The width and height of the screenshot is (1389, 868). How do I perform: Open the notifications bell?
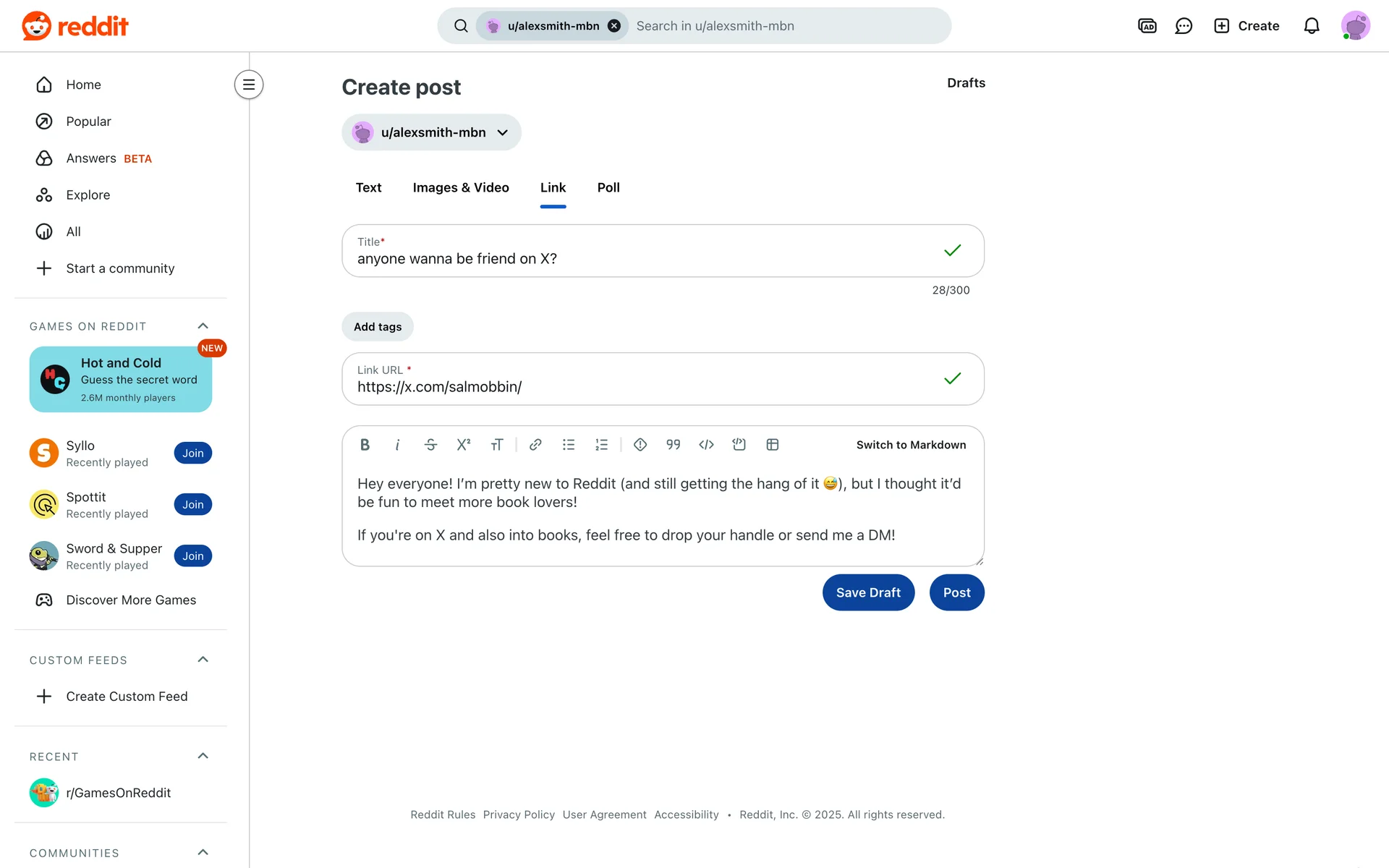click(1311, 26)
